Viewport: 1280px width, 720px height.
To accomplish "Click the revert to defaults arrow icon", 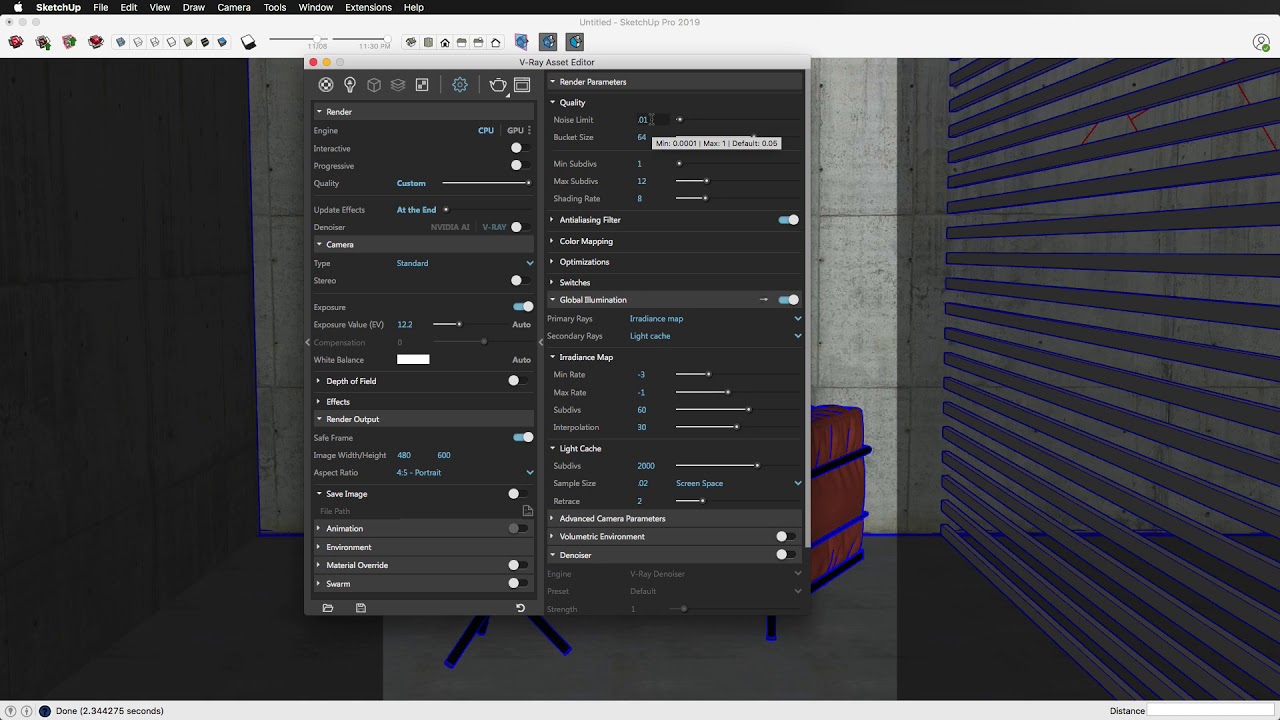I will point(520,608).
